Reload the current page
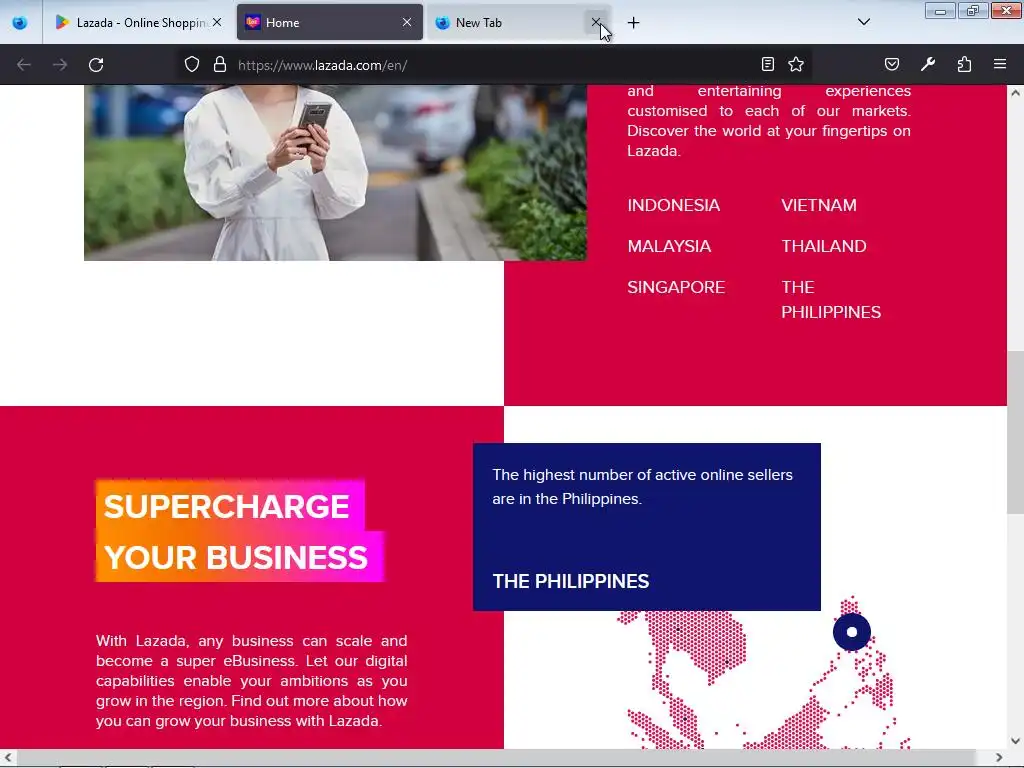1024x768 pixels. tap(96, 65)
